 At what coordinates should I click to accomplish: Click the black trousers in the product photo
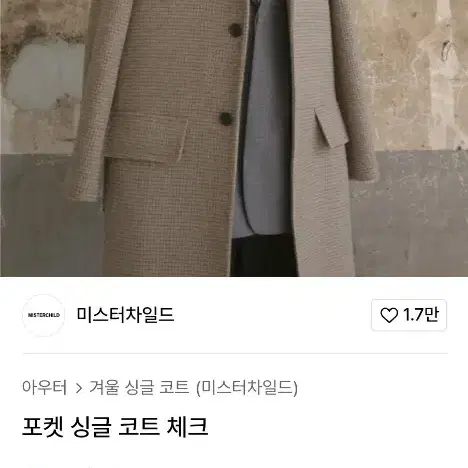pos(263,256)
